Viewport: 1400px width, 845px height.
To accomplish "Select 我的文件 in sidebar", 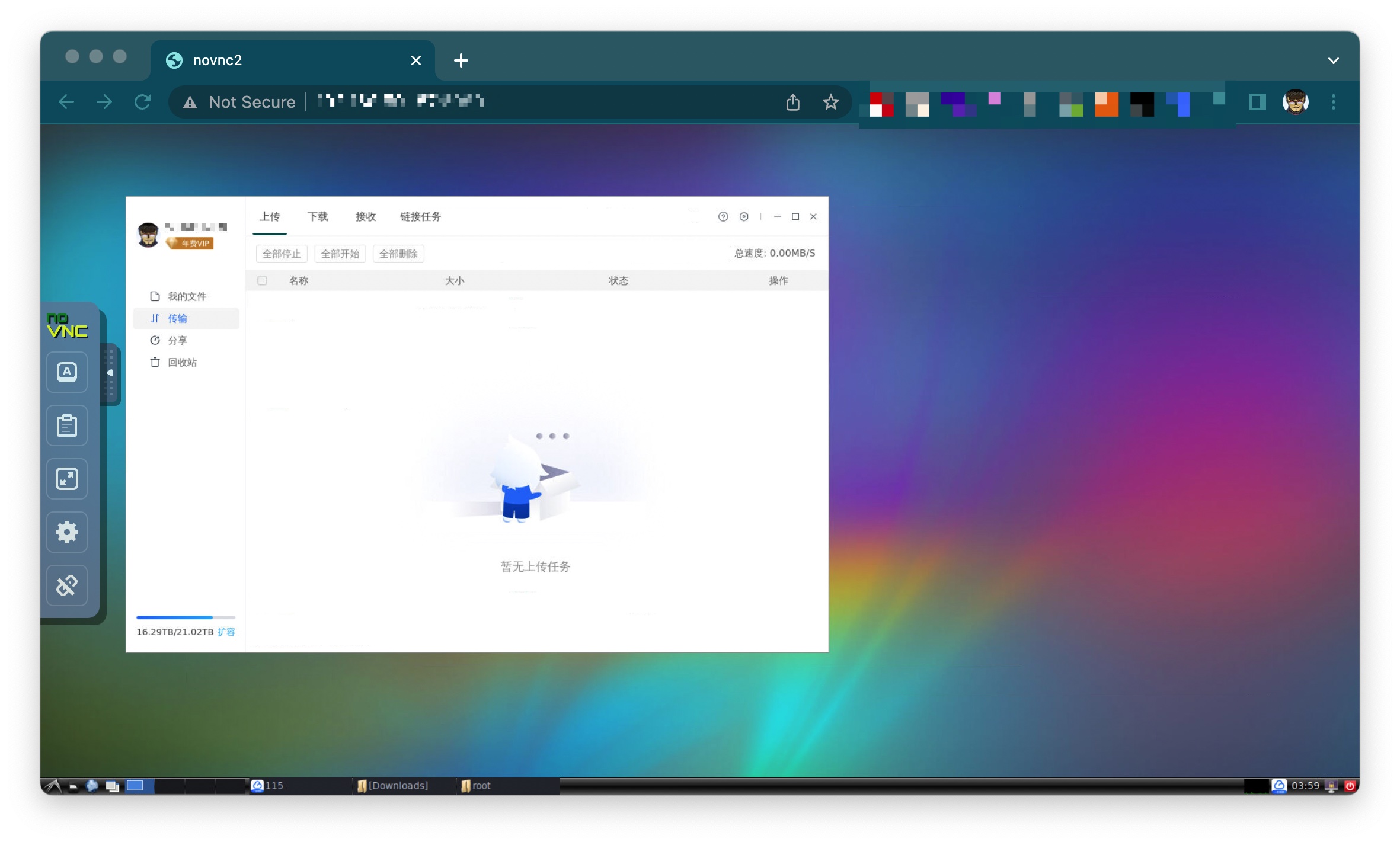I will click(x=186, y=296).
